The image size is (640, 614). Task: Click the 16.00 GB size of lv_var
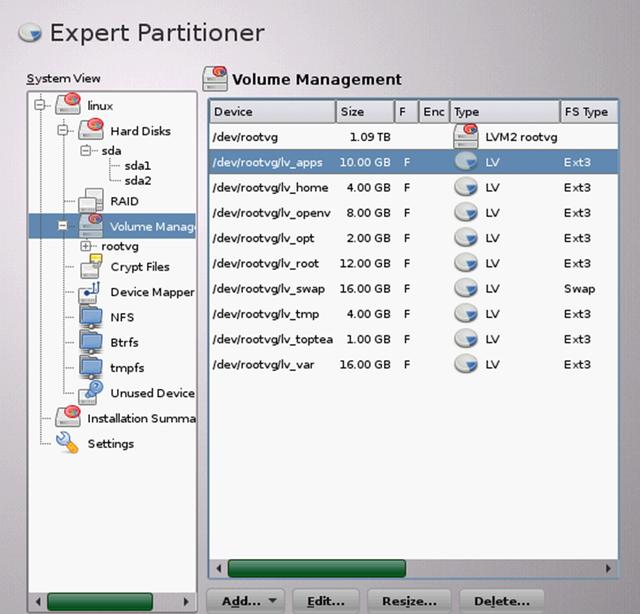[365, 365]
